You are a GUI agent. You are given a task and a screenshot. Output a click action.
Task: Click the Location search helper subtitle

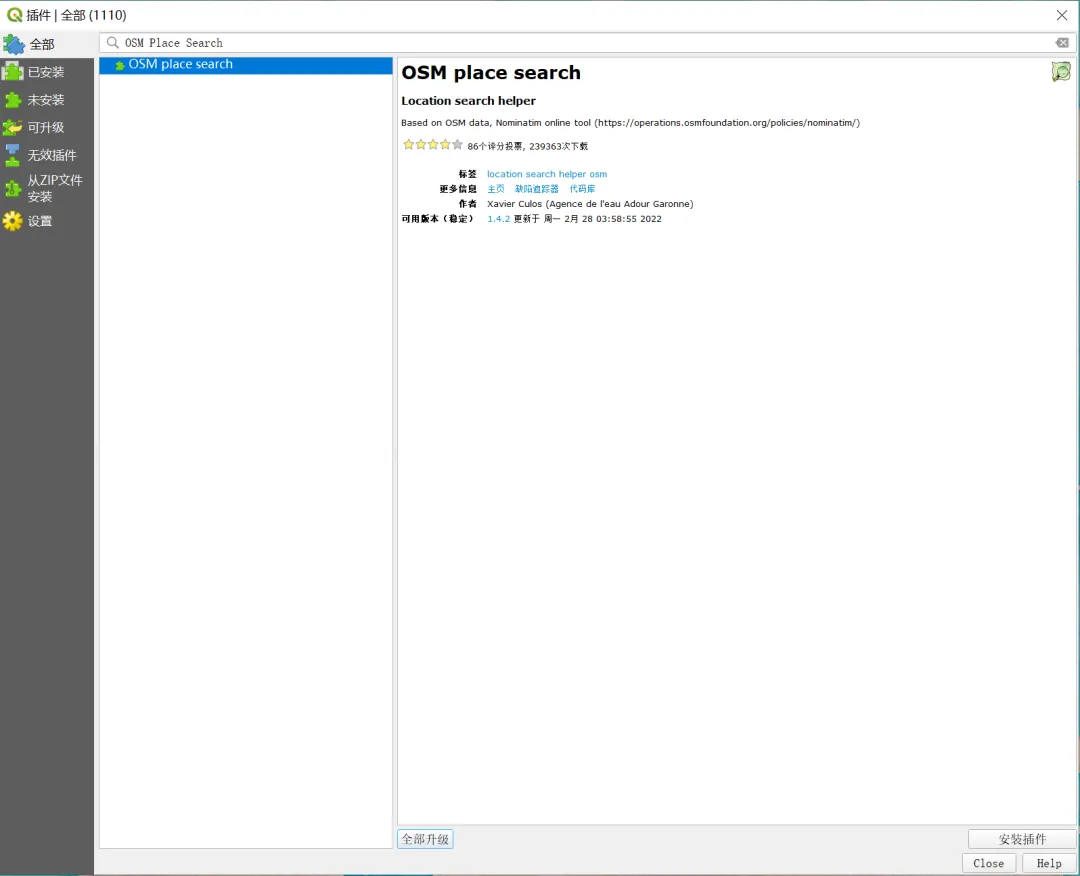tap(468, 101)
